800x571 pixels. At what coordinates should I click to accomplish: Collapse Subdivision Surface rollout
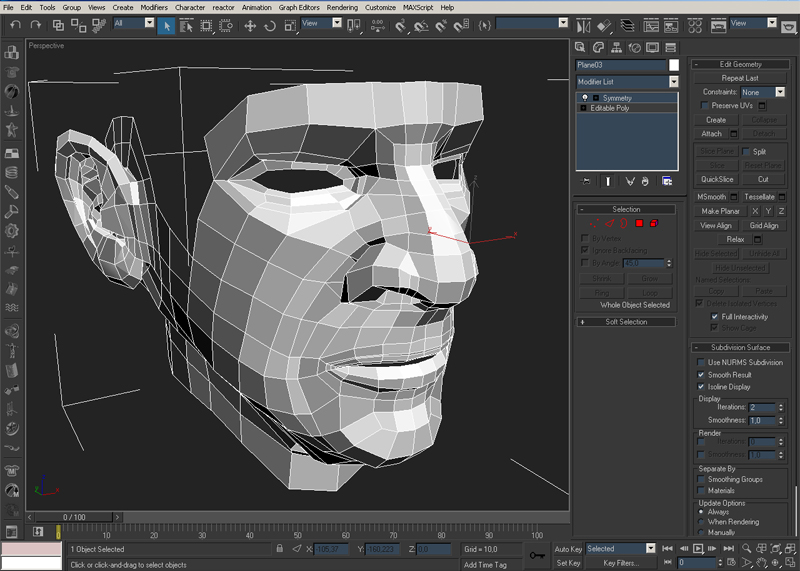(740, 347)
